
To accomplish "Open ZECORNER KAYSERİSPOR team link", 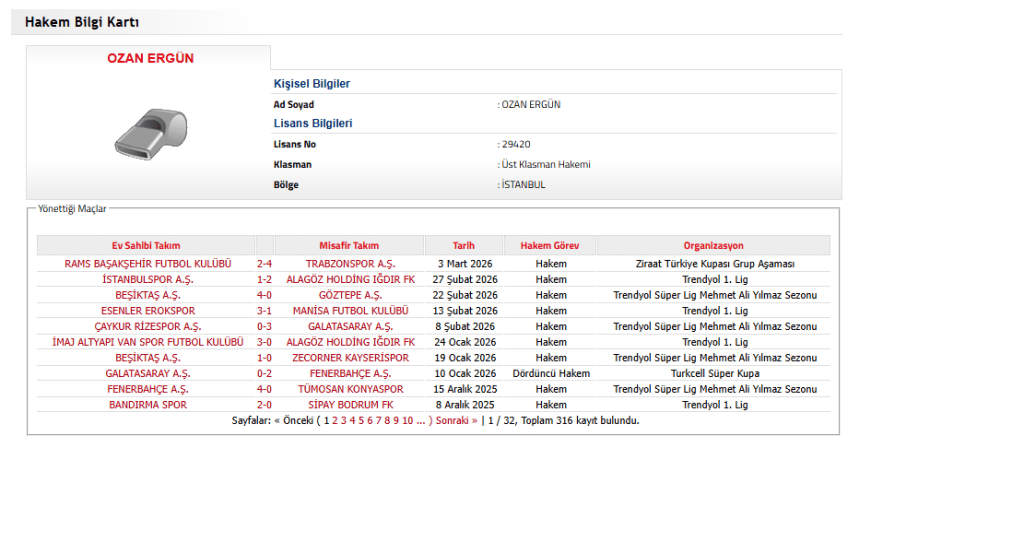I will coord(350,358).
